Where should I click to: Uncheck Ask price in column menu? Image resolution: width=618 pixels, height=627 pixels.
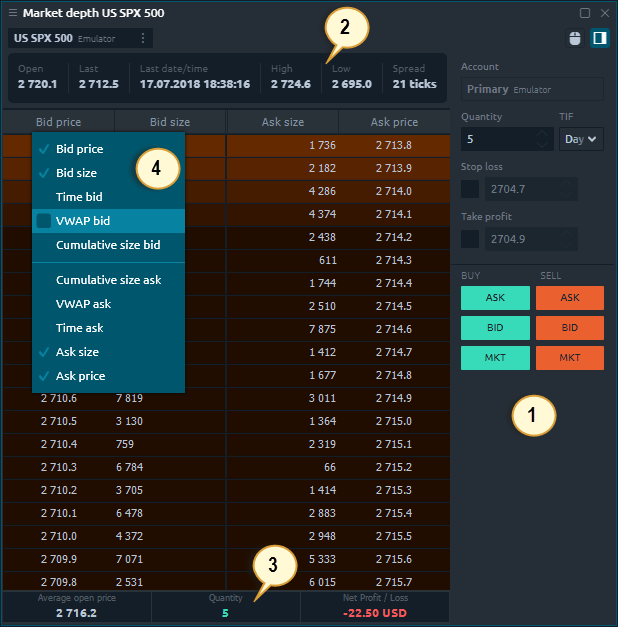click(x=80, y=376)
